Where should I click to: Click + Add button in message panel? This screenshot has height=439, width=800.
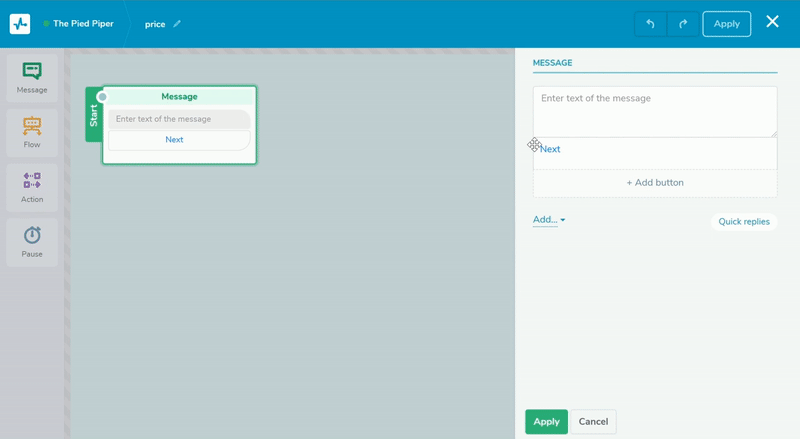[x=655, y=183]
